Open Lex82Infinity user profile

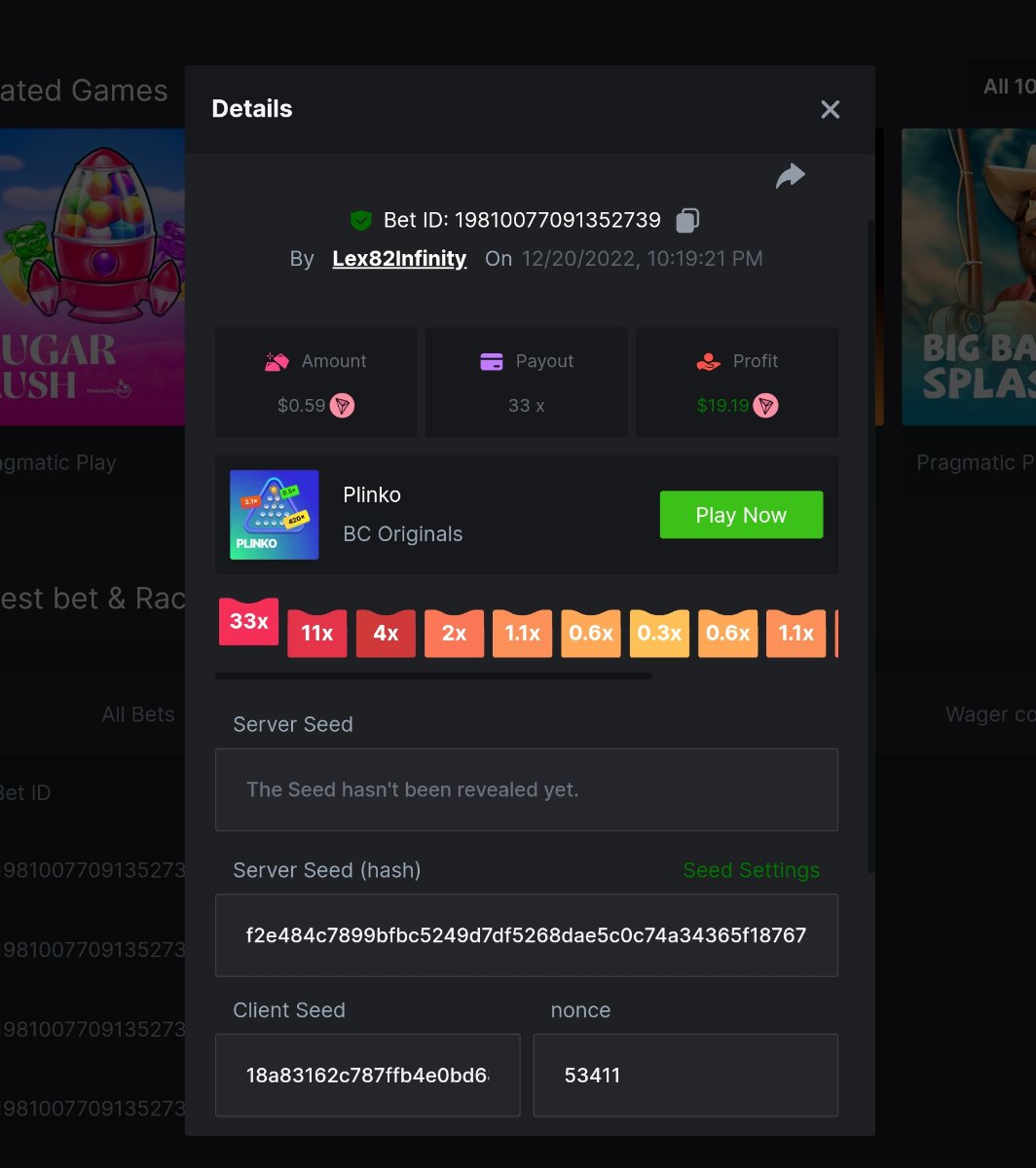pyautogui.click(x=399, y=259)
